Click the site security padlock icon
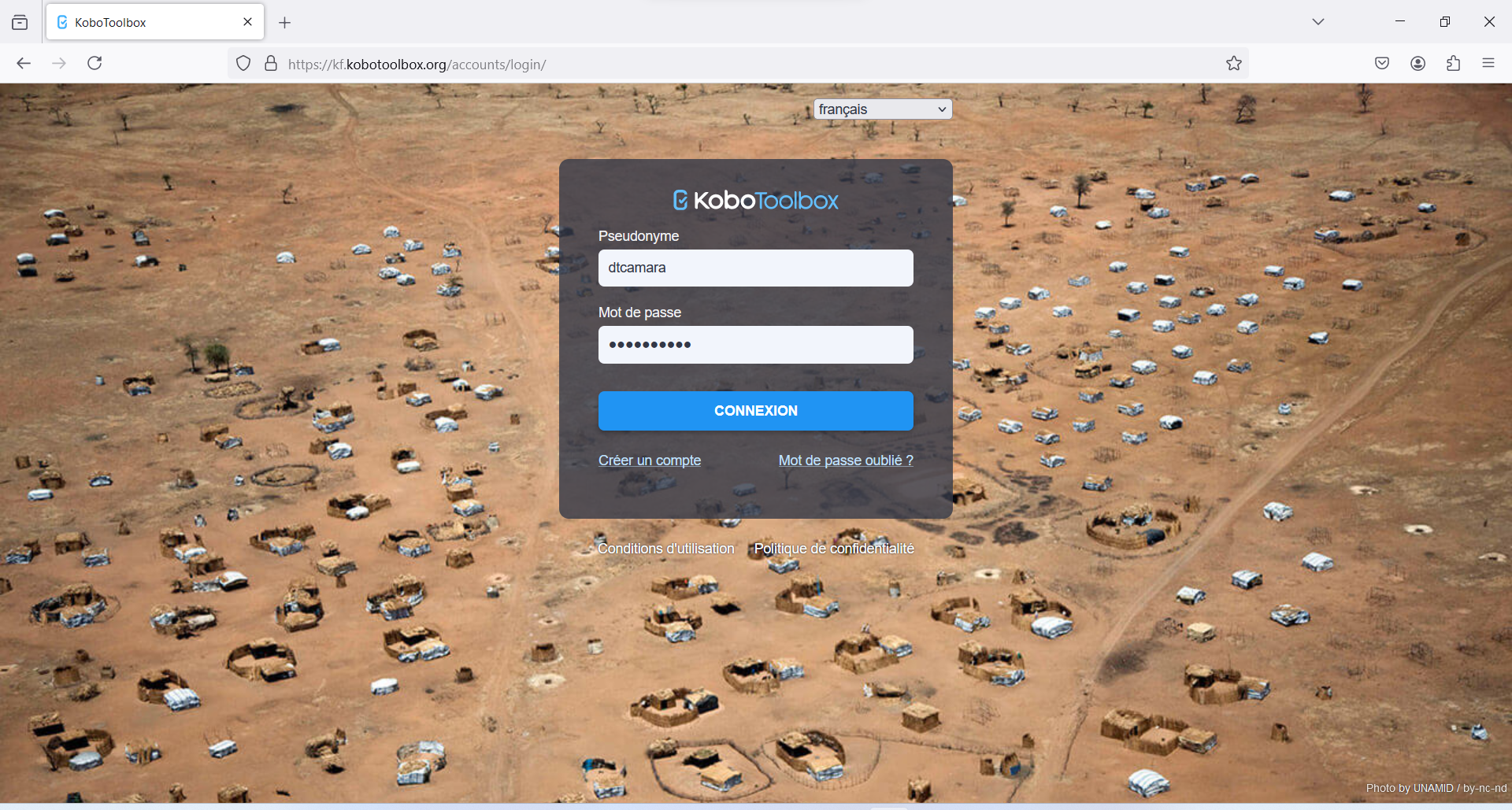 tap(271, 64)
